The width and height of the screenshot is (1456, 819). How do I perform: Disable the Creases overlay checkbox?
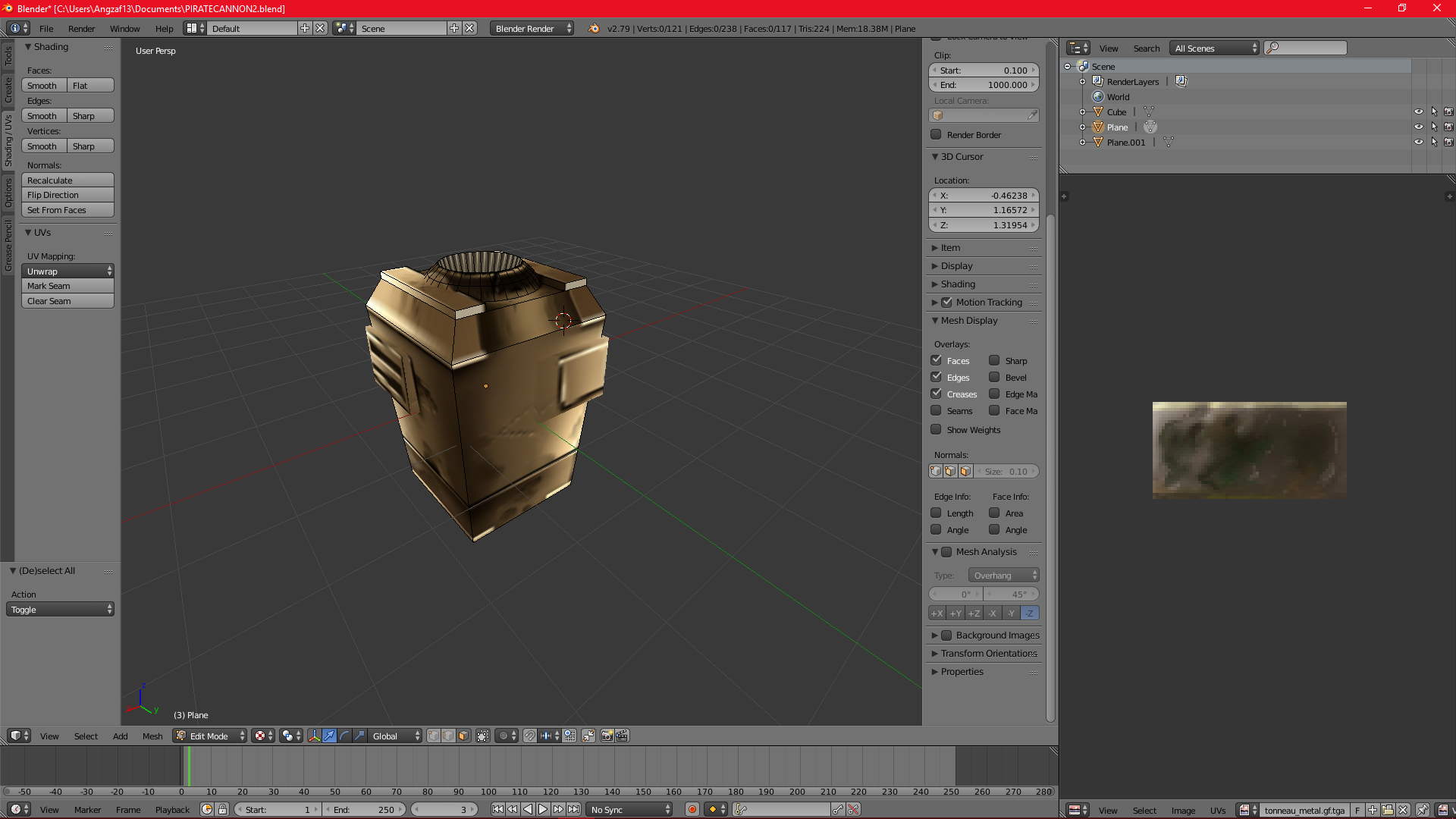click(937, 394)
